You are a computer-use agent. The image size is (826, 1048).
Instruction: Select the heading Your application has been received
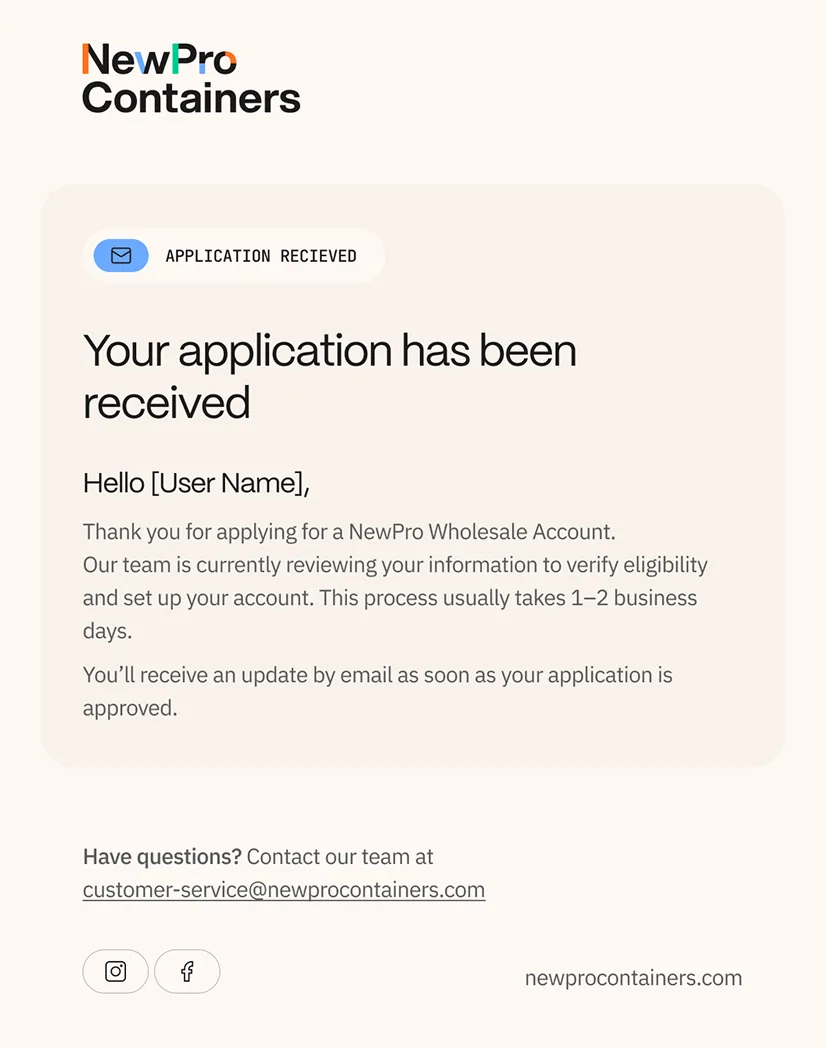[x=329, y=376]
